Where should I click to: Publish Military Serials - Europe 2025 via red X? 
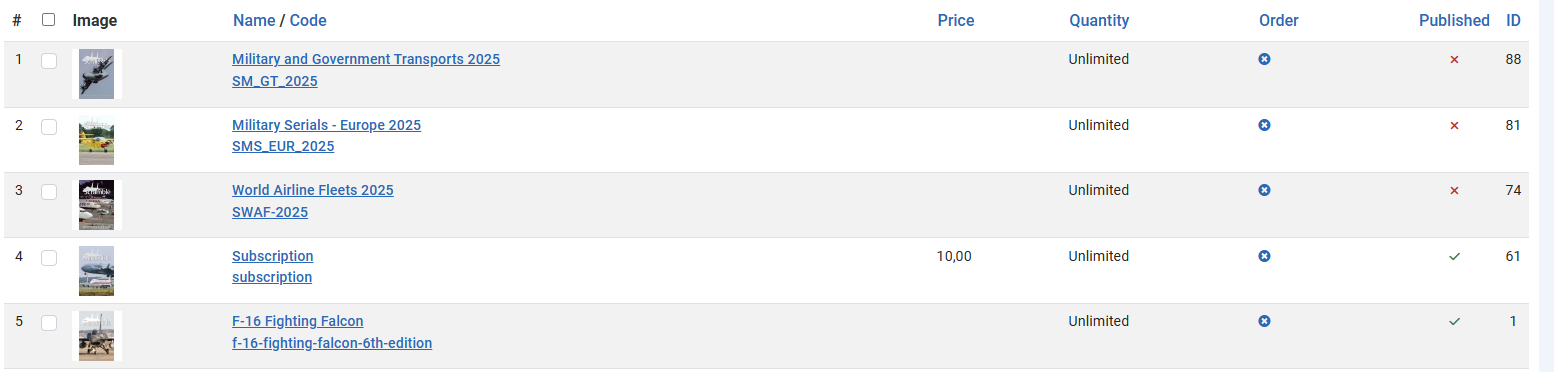point(1454,125)
